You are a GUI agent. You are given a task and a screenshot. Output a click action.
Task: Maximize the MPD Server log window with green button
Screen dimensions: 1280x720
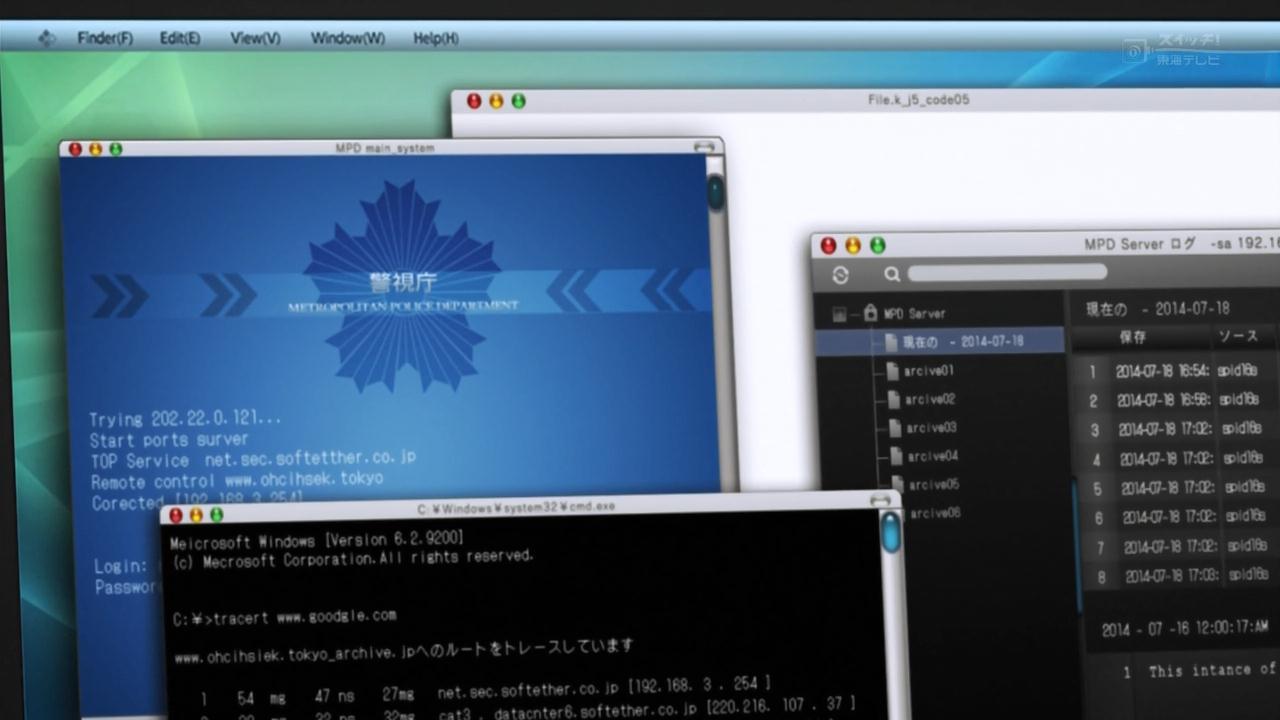(877, 245)
